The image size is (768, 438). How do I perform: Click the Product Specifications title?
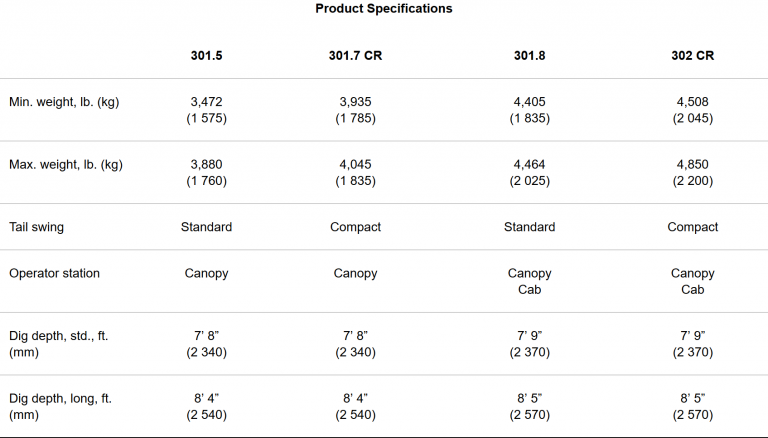384,8
